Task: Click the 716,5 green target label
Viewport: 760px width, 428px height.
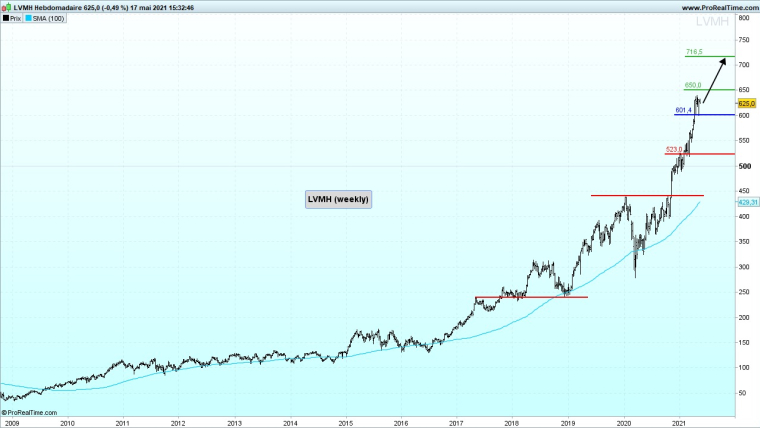Action: pyautogui.click(x=694, y=52)
